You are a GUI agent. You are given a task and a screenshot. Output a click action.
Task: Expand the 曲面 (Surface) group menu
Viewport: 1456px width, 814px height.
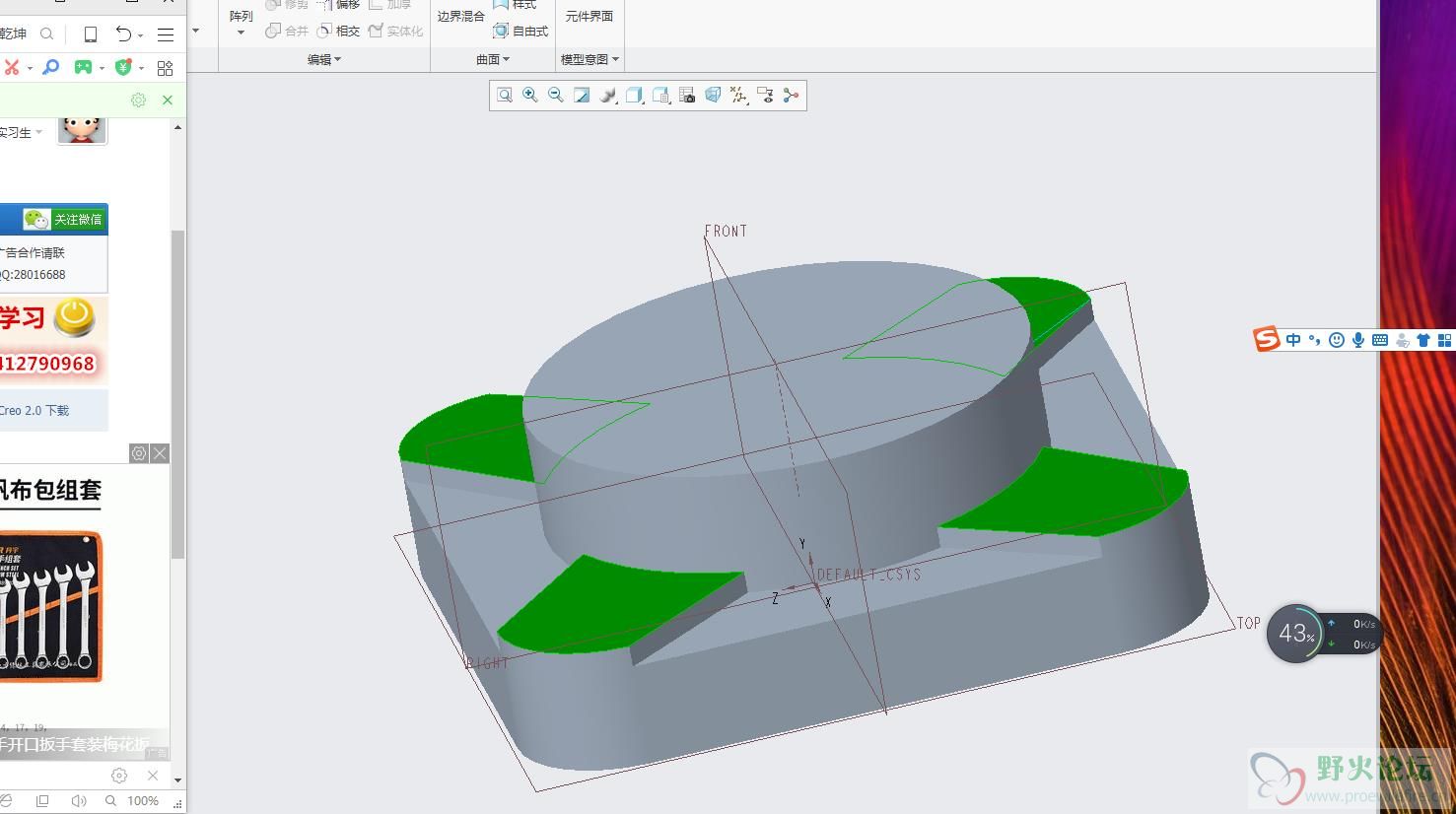[493, 59]
